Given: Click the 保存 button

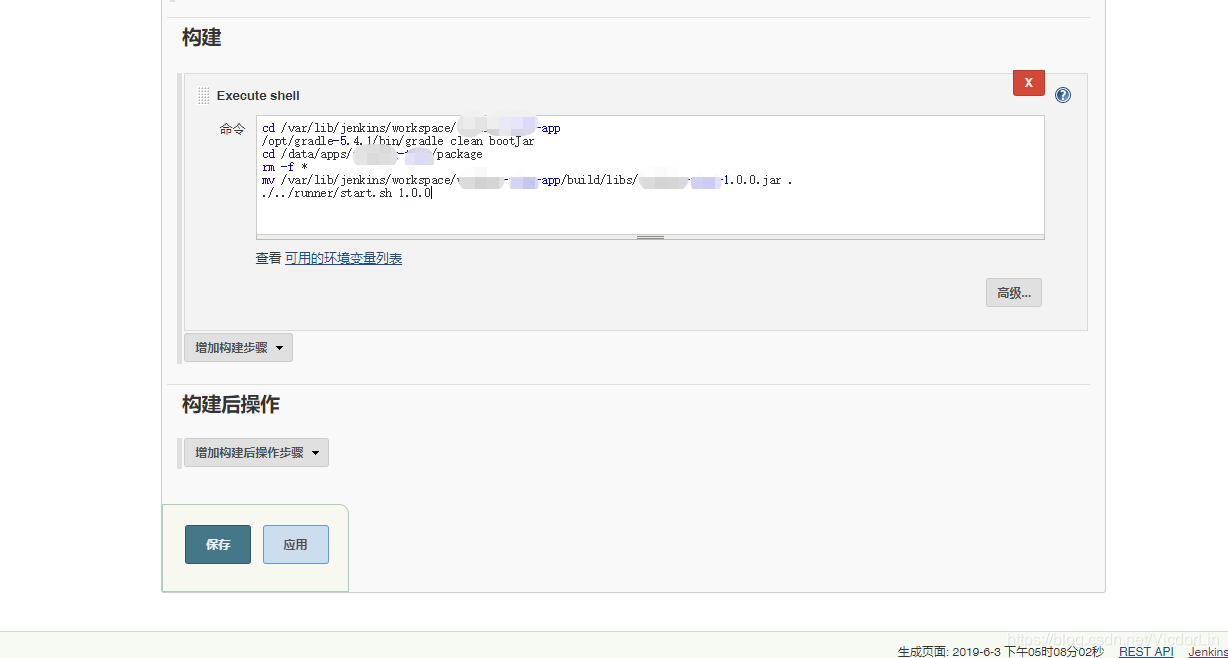Looking at the screenshot, I should (218, 545).
